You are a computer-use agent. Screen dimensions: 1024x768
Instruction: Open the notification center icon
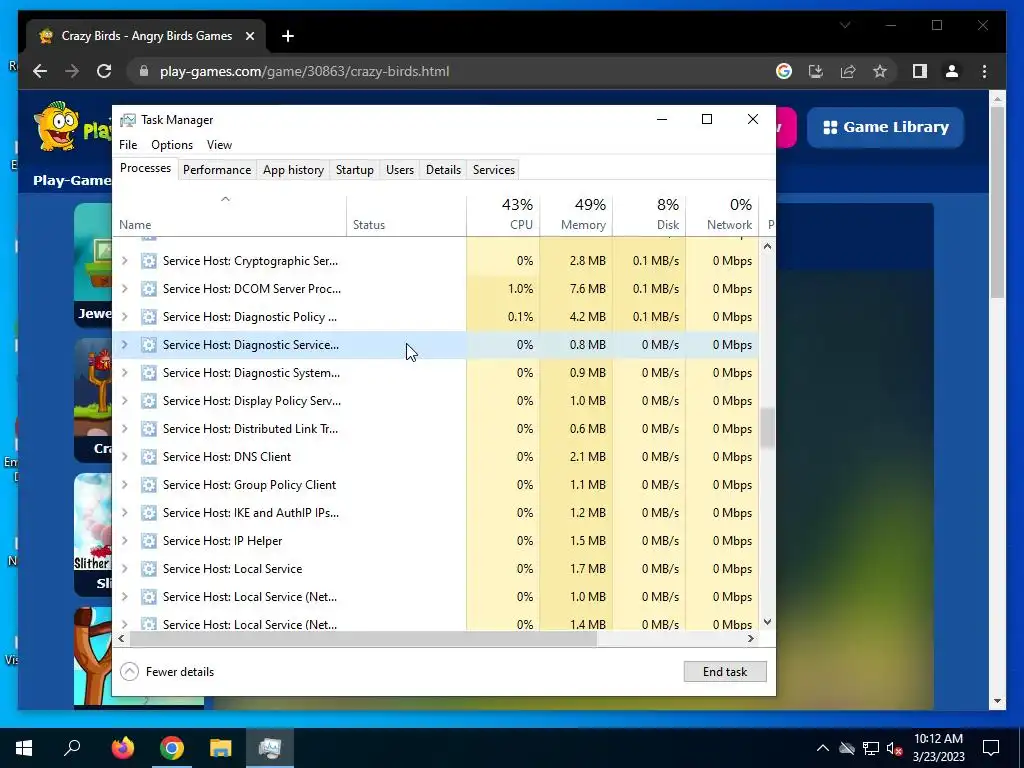[x=991, y=748]
